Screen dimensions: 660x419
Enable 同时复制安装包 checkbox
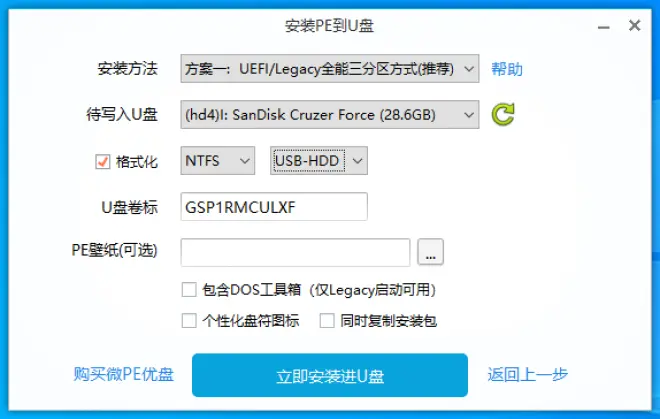point(327,321)
